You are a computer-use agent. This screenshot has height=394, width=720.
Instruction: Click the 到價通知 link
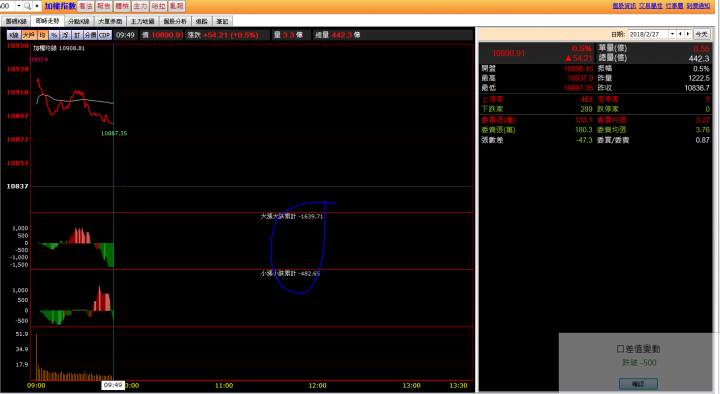pos(698,6)
